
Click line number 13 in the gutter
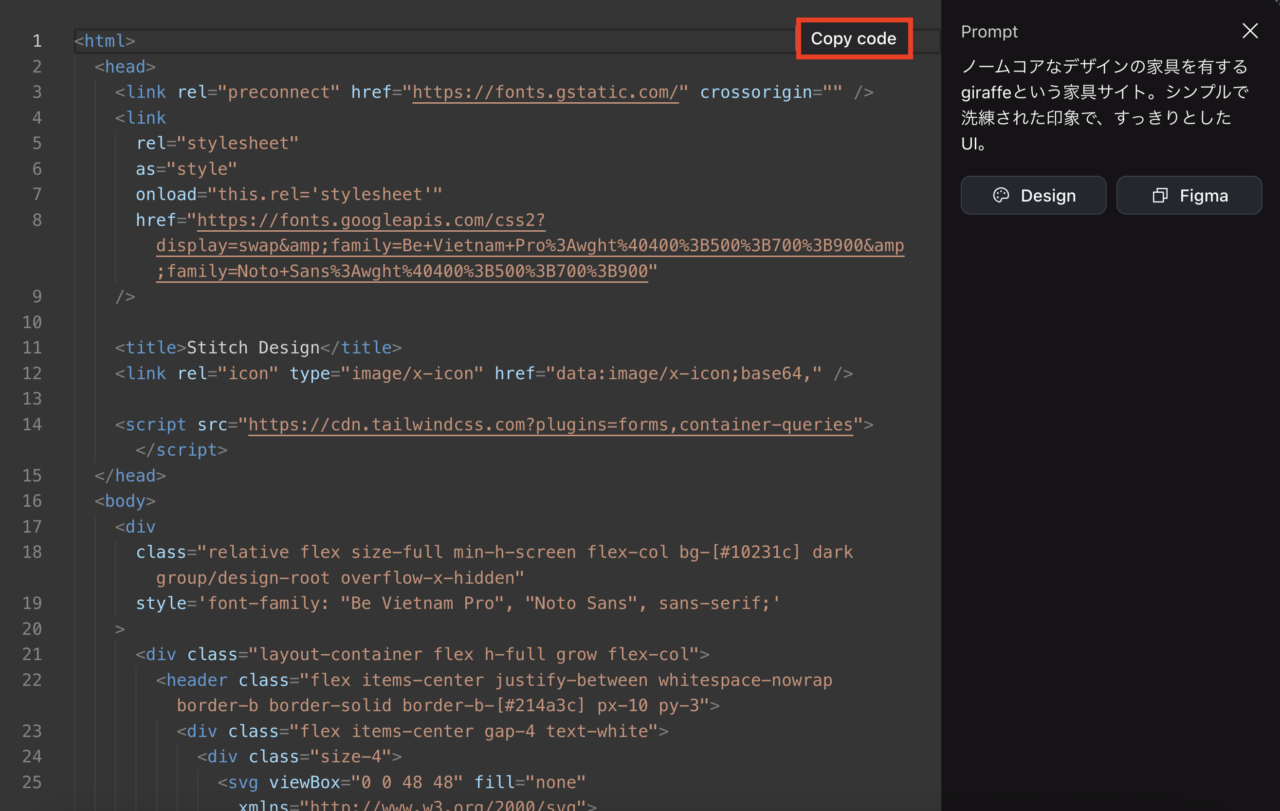[32, 399]
